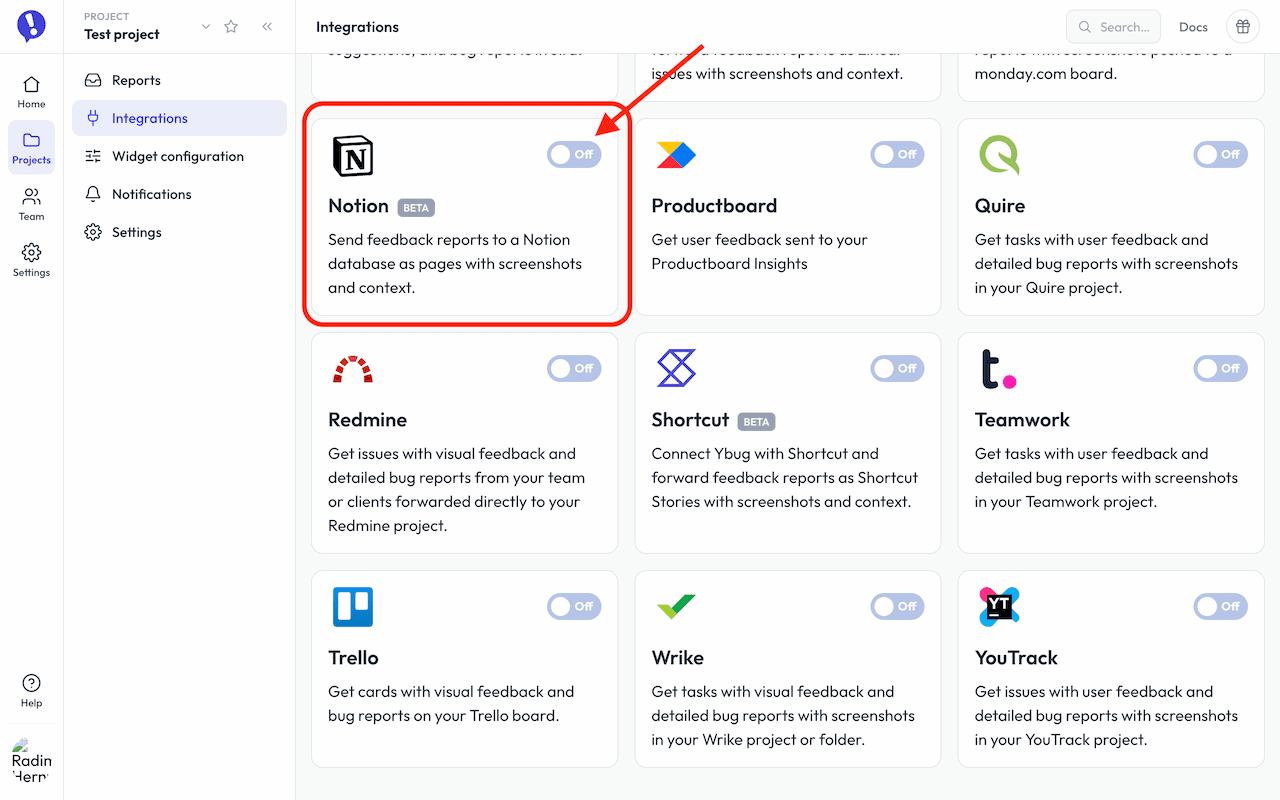Enable the Redmine integration switch
The width and height of the screenshot is (1280, 800).
point(574,368)
